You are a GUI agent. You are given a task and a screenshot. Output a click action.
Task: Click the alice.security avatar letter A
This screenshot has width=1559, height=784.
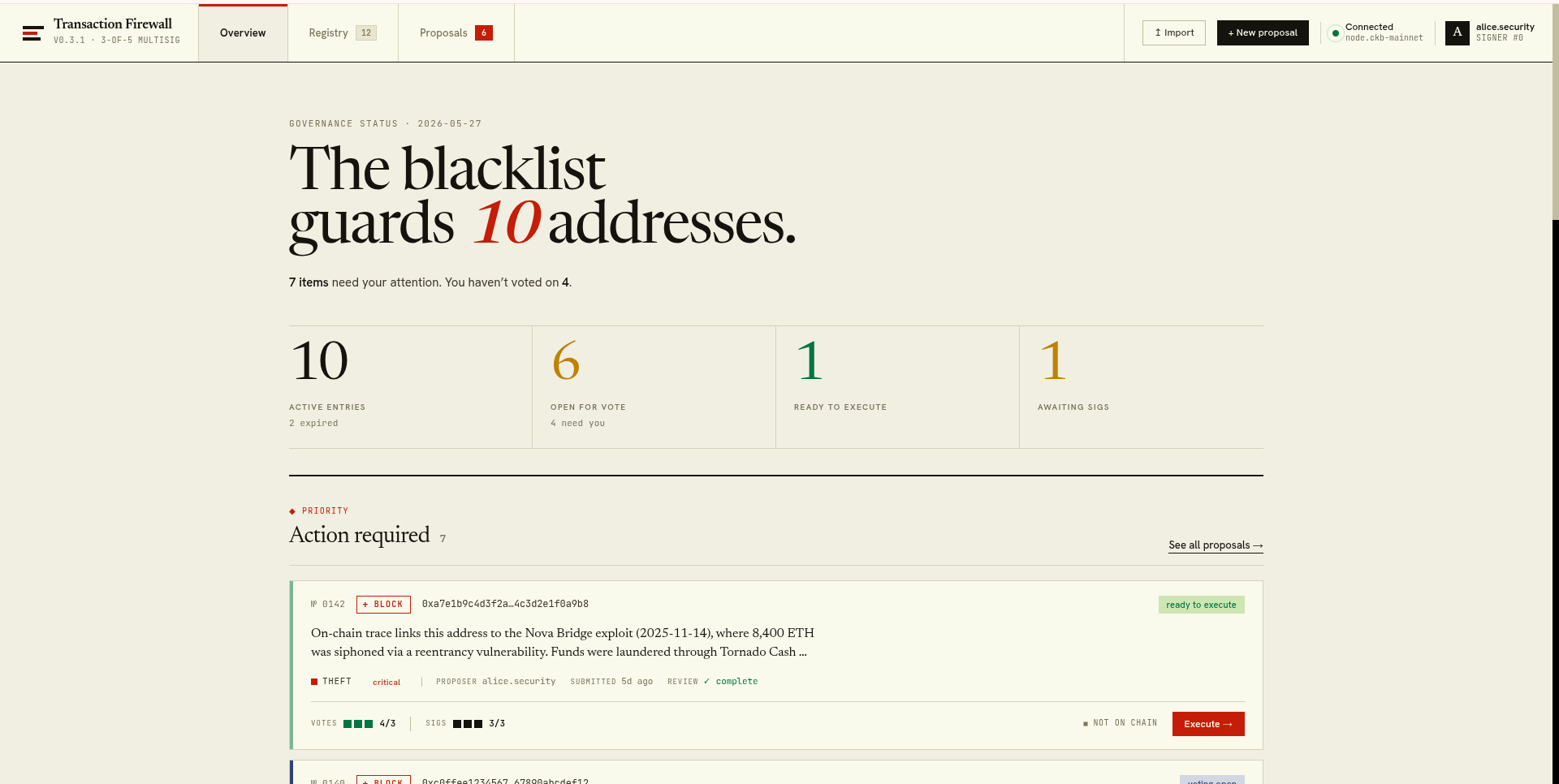tap(1458, 32)
